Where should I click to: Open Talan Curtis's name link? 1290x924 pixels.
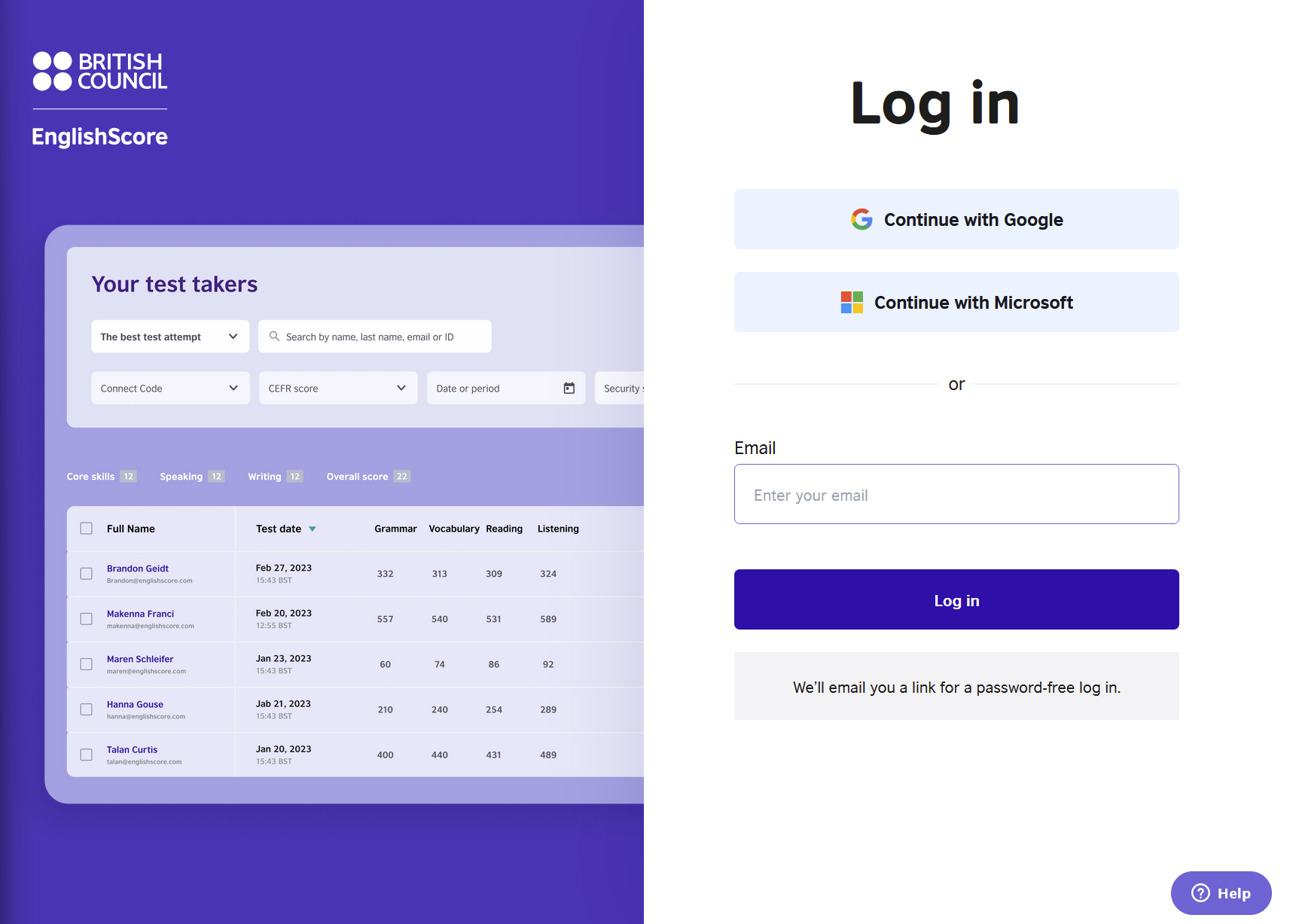132,749
